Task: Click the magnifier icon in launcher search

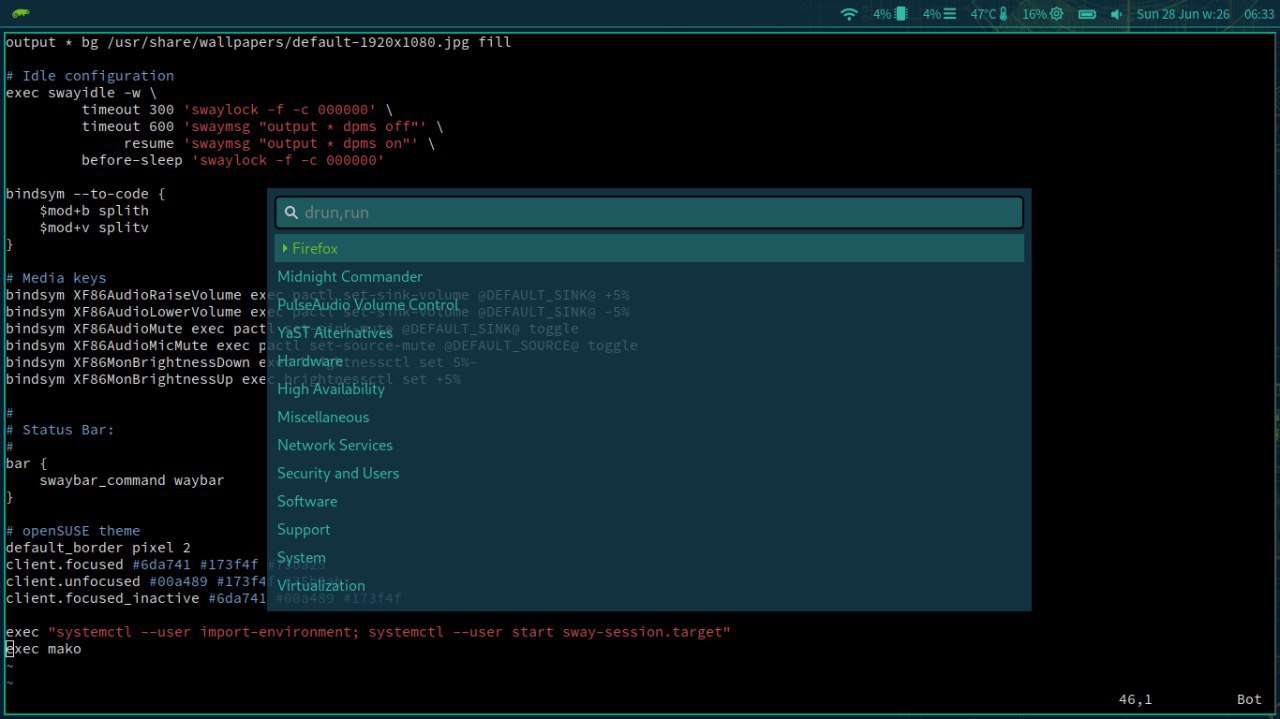Action: 291,212
